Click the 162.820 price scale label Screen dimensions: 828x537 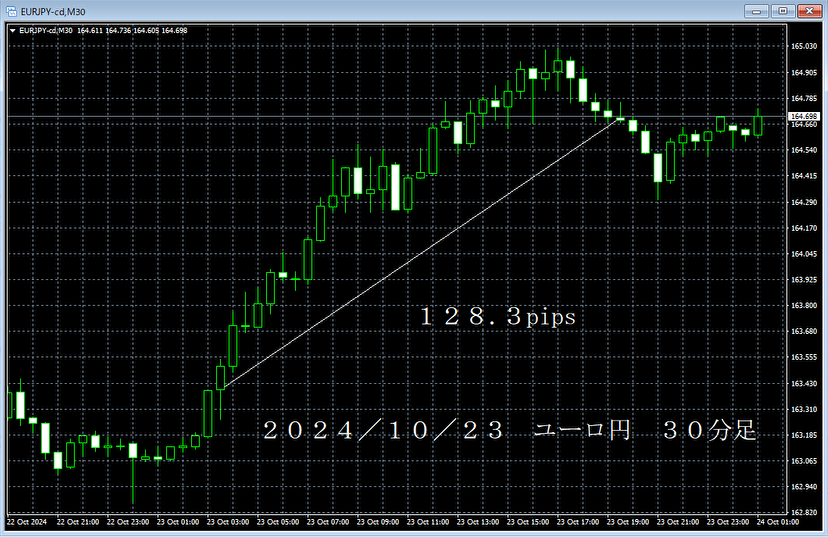(x=804, y=512)
